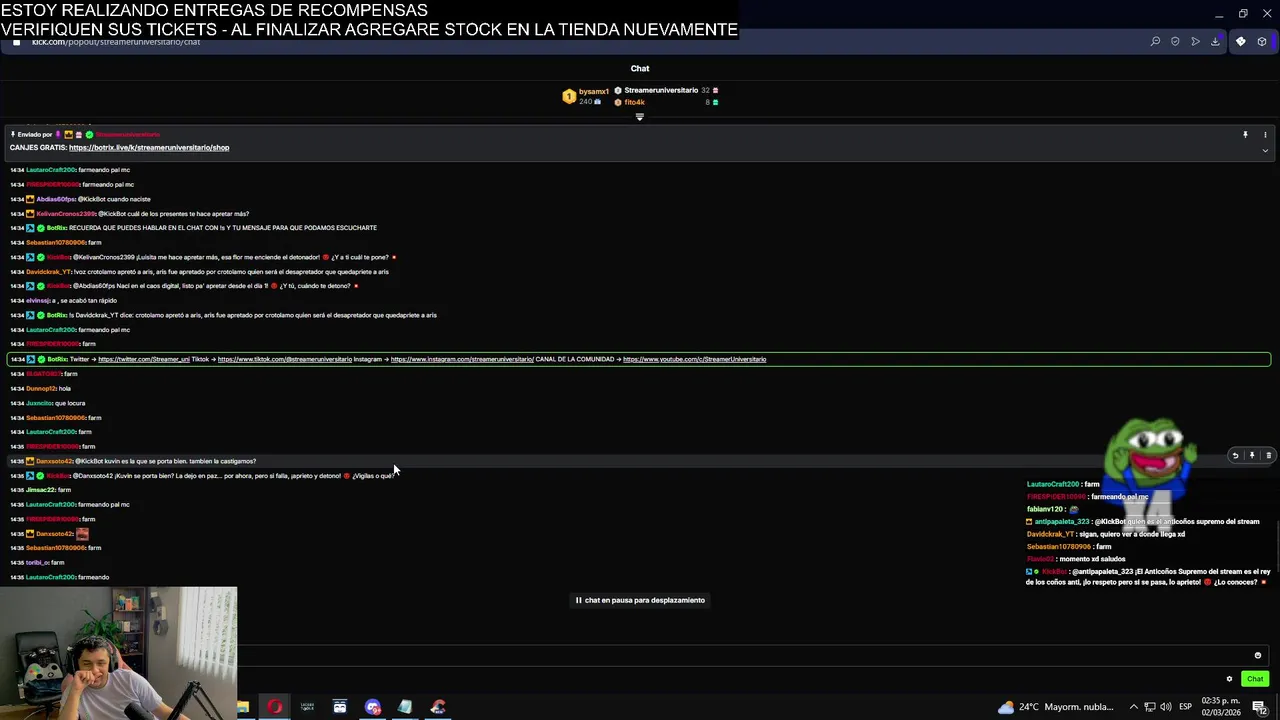The image size is (1280, 720).
Task: Expand the leaderboard chevron below top gifters
Action: pos(640,117)
